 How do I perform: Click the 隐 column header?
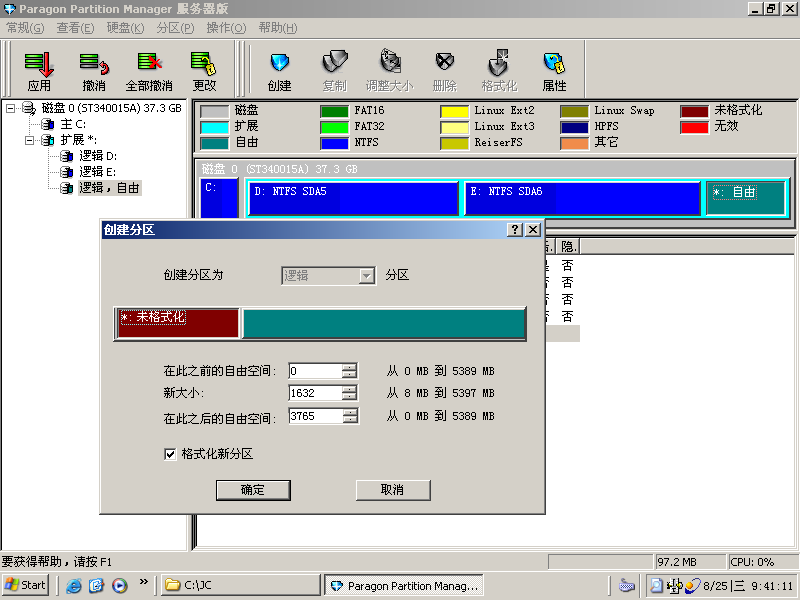568,247
